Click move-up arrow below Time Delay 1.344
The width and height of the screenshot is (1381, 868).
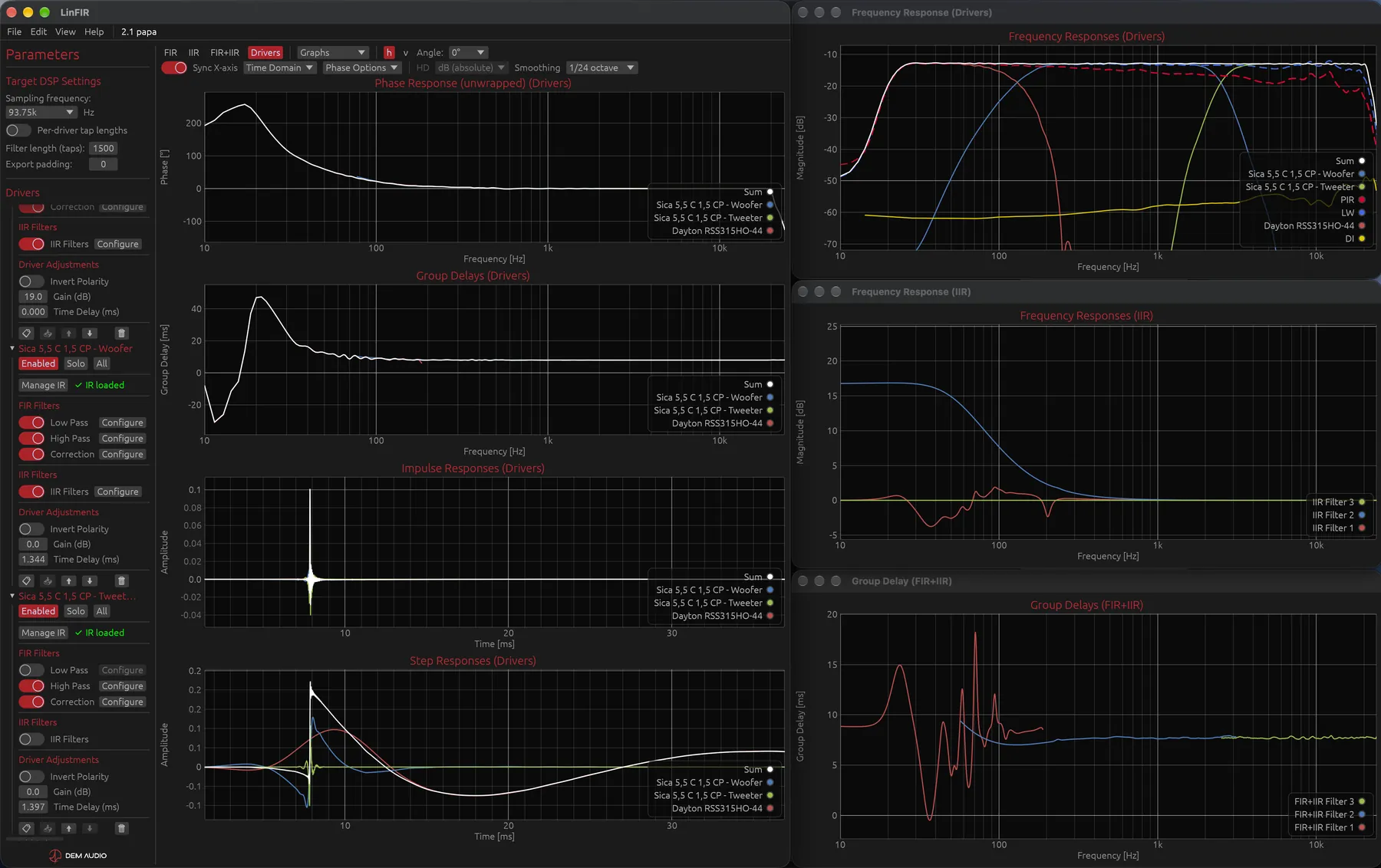click(x=69, y=580)
